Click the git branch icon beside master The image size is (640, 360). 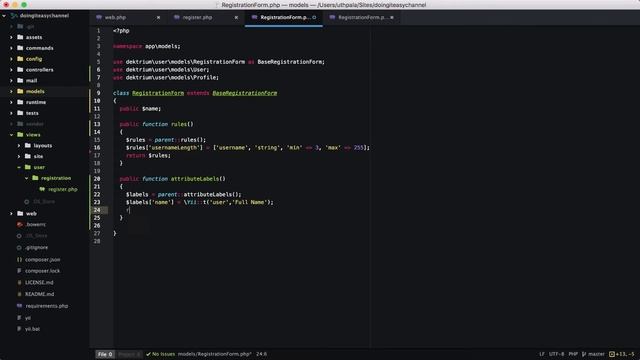click(584, 354)
